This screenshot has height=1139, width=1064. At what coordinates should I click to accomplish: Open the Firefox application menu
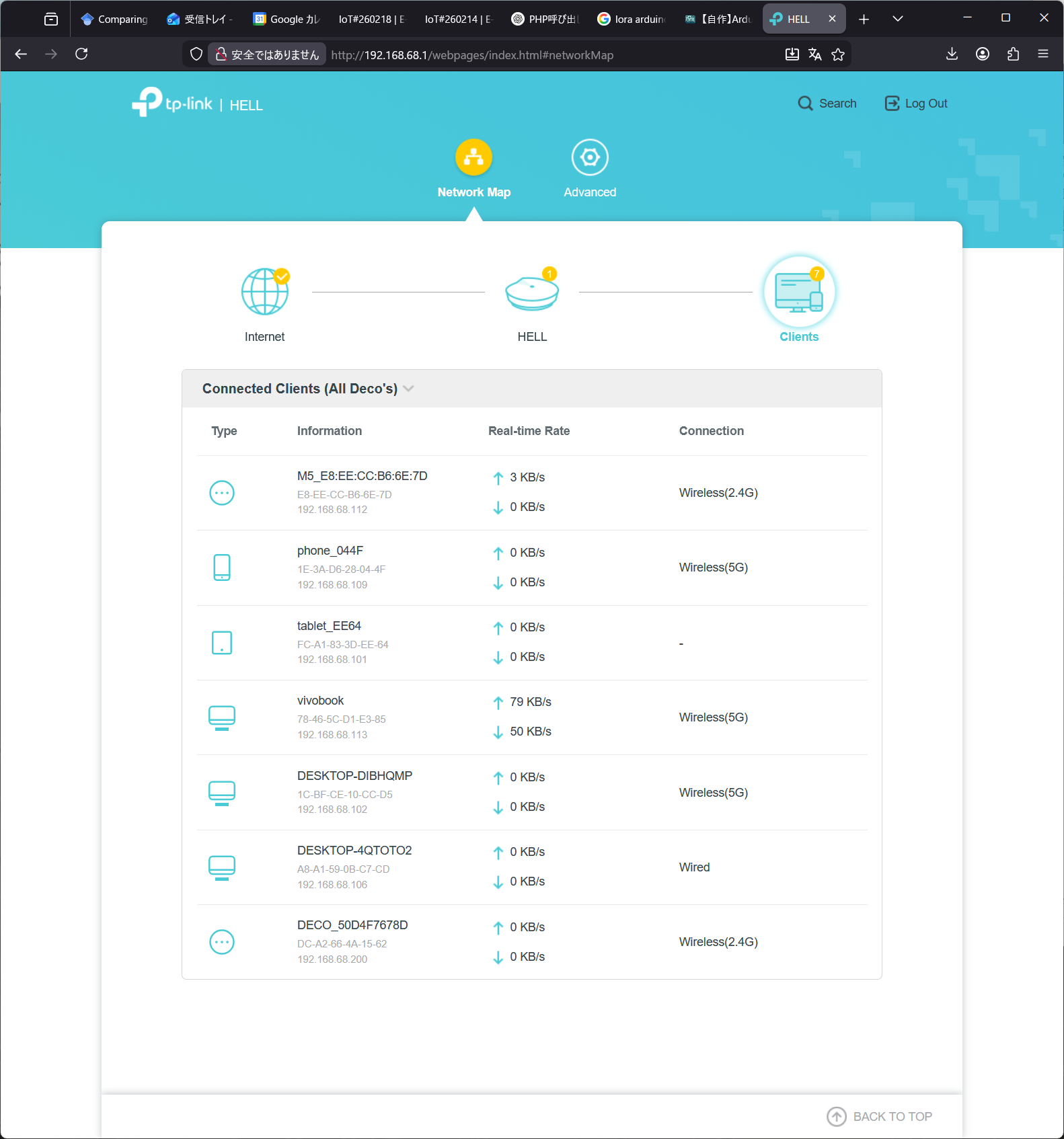[x=1042, y=54]
